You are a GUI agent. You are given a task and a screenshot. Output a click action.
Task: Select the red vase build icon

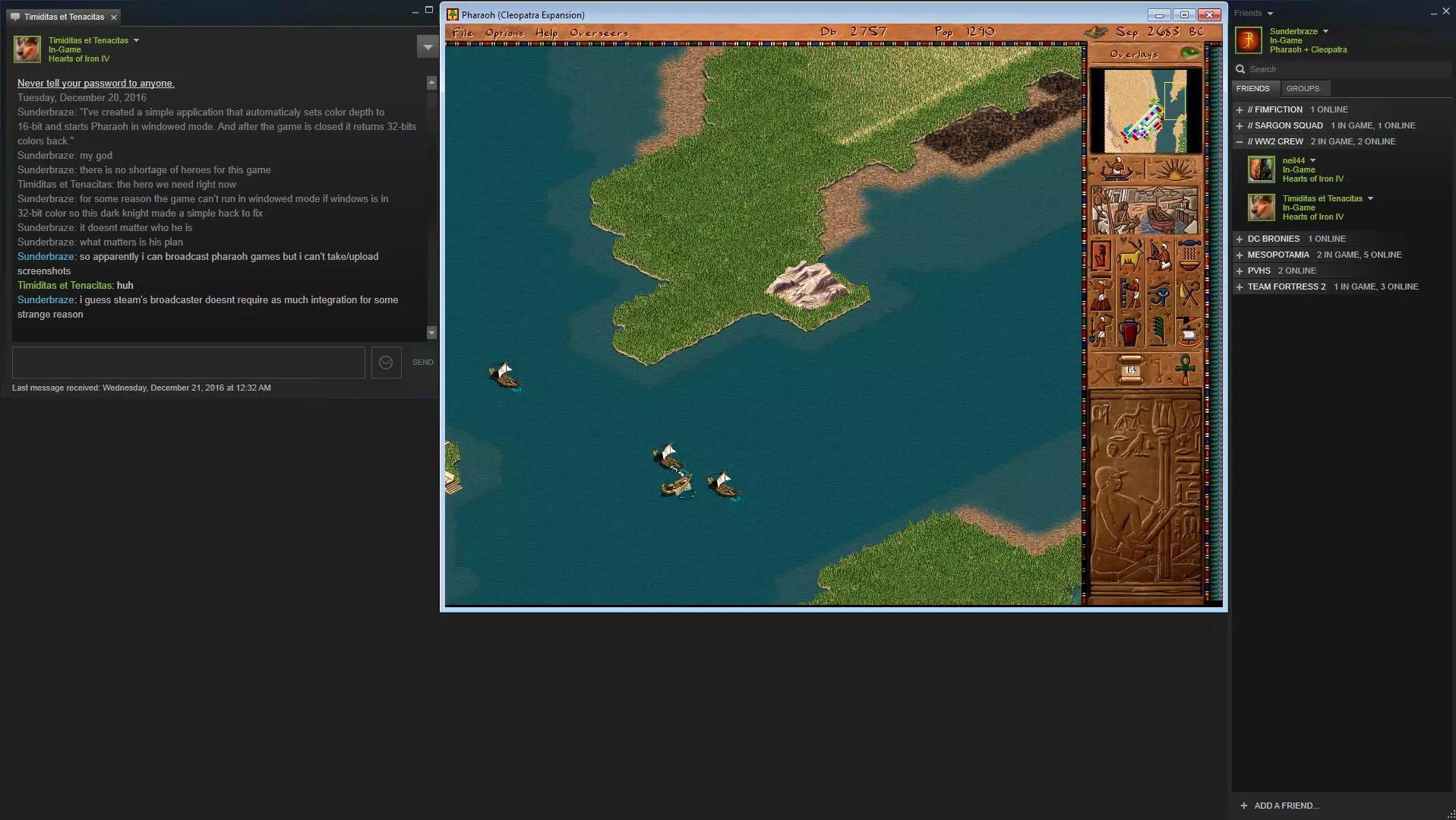[x=1130, y=331]
